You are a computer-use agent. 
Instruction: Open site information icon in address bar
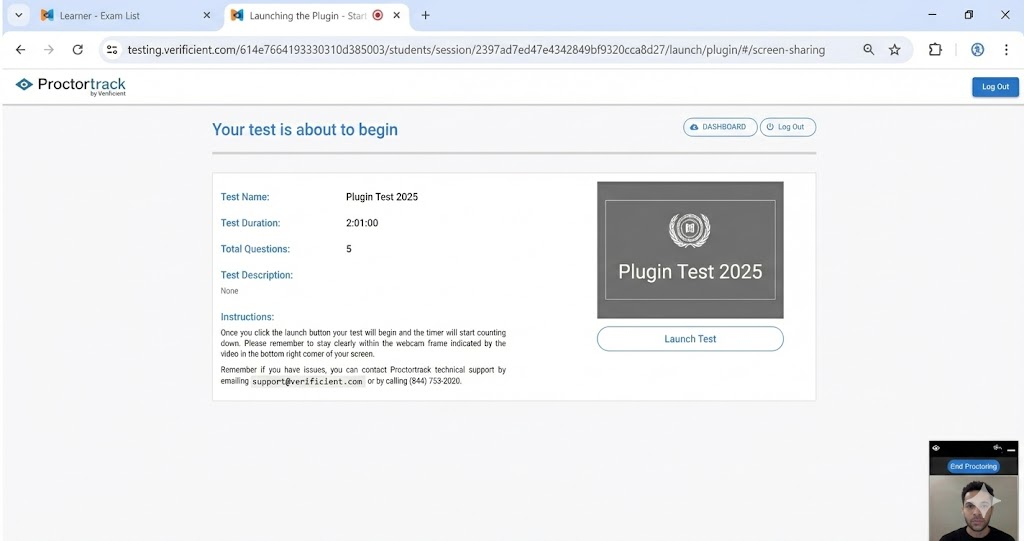[112, 50]
